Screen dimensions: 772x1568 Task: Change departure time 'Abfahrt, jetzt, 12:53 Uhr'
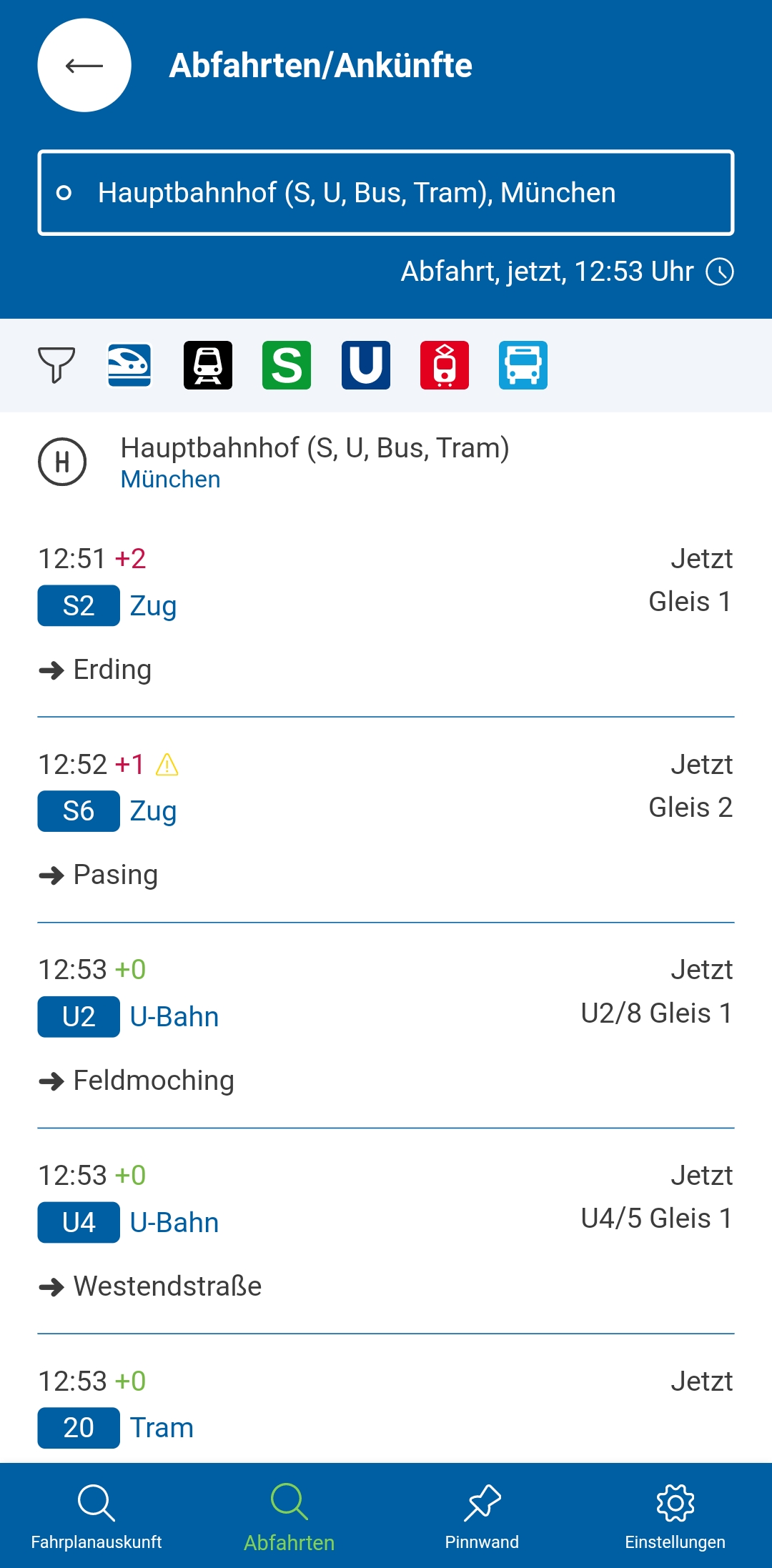pos(547,272)
